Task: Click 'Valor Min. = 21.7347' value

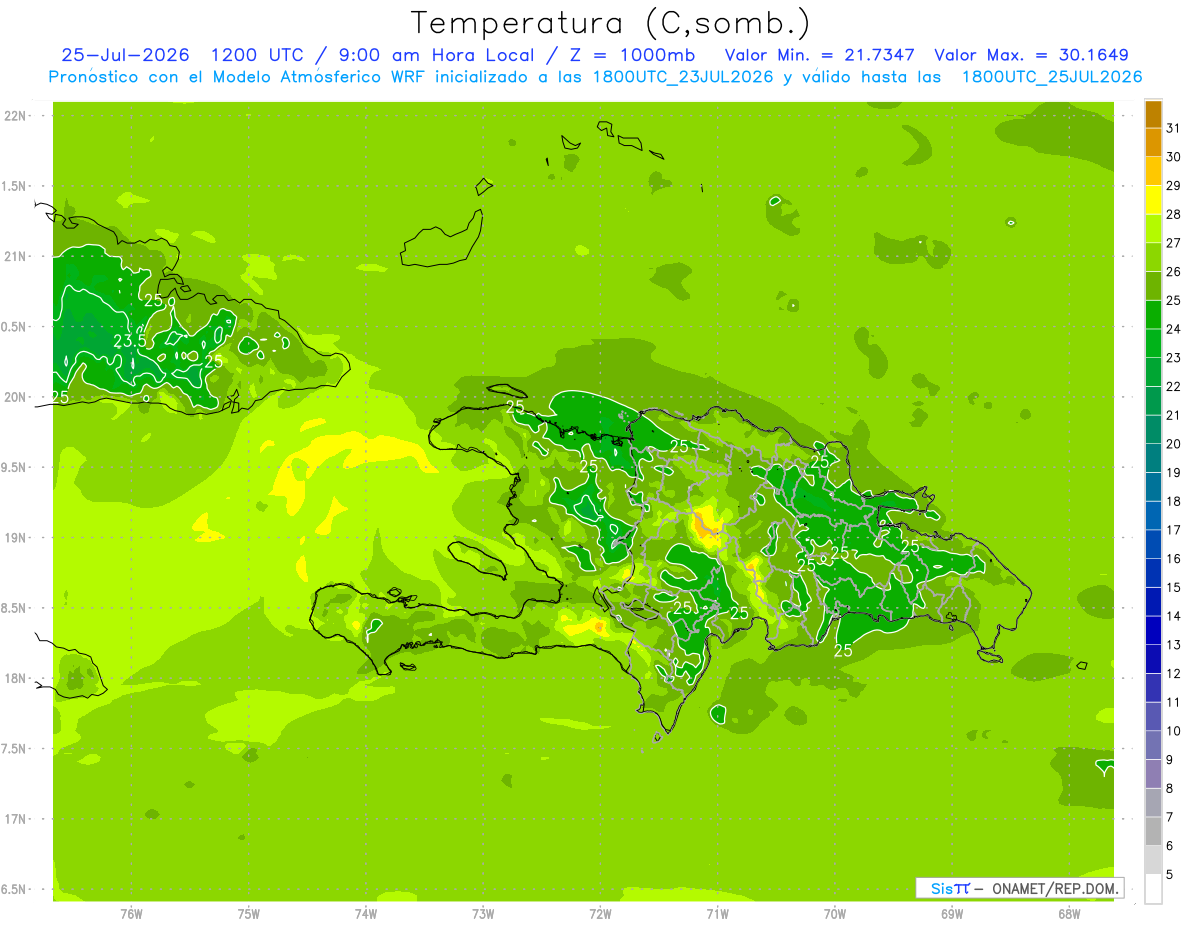Action: coord(819,55)
